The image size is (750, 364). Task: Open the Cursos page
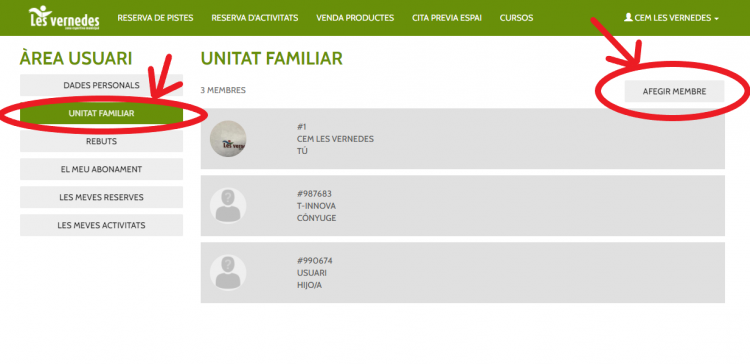516,18
